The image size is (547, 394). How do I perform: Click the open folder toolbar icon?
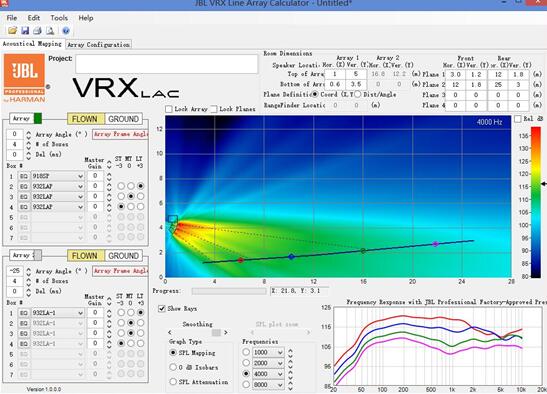(x=13, y=31)
